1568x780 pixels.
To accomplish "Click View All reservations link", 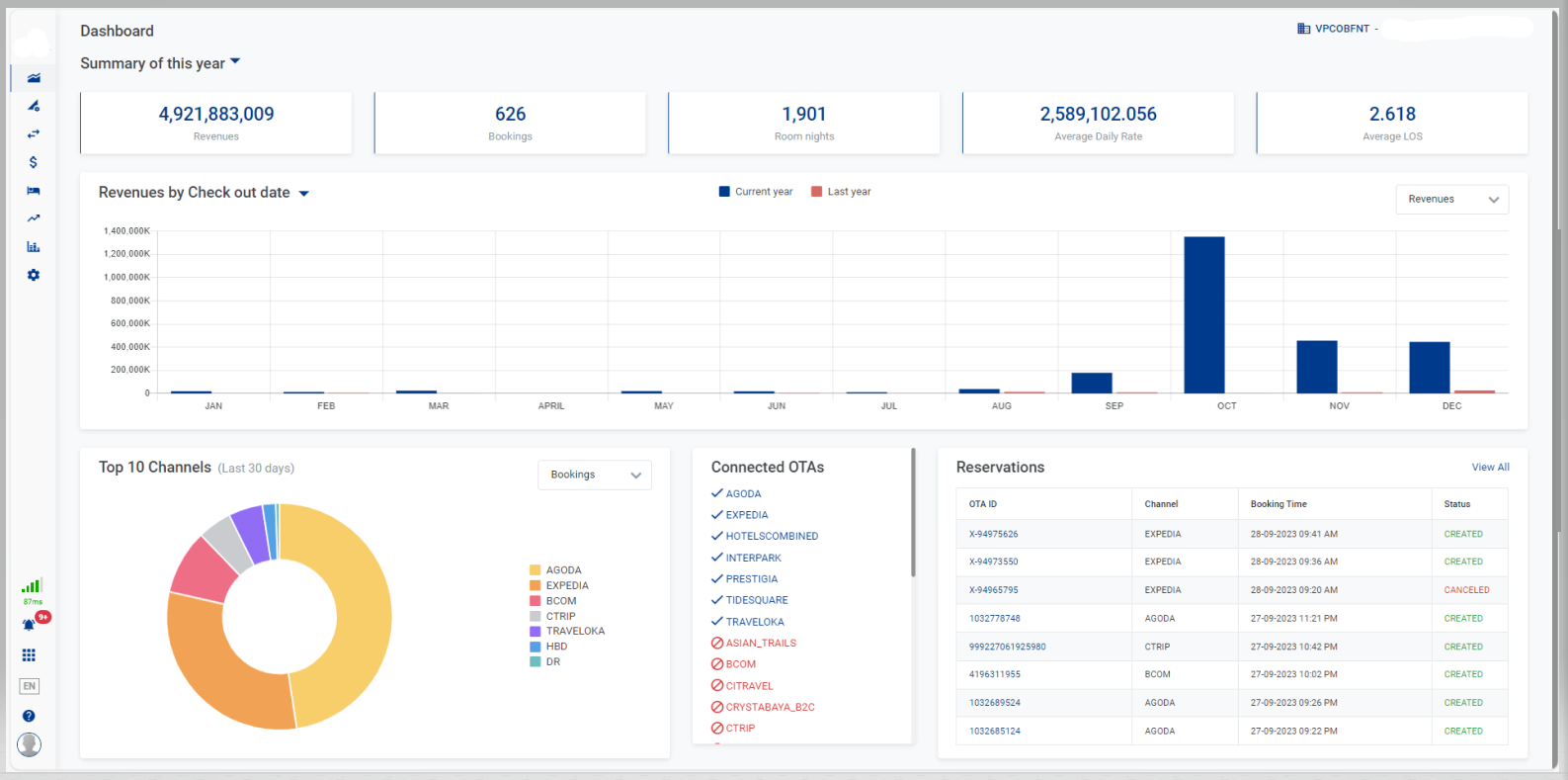I will coord(1490,468).
